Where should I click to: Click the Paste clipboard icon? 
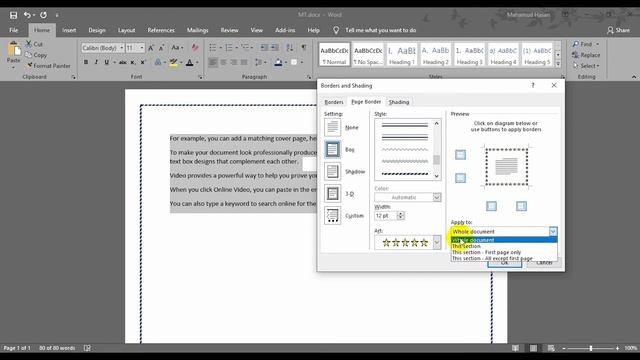14,49
